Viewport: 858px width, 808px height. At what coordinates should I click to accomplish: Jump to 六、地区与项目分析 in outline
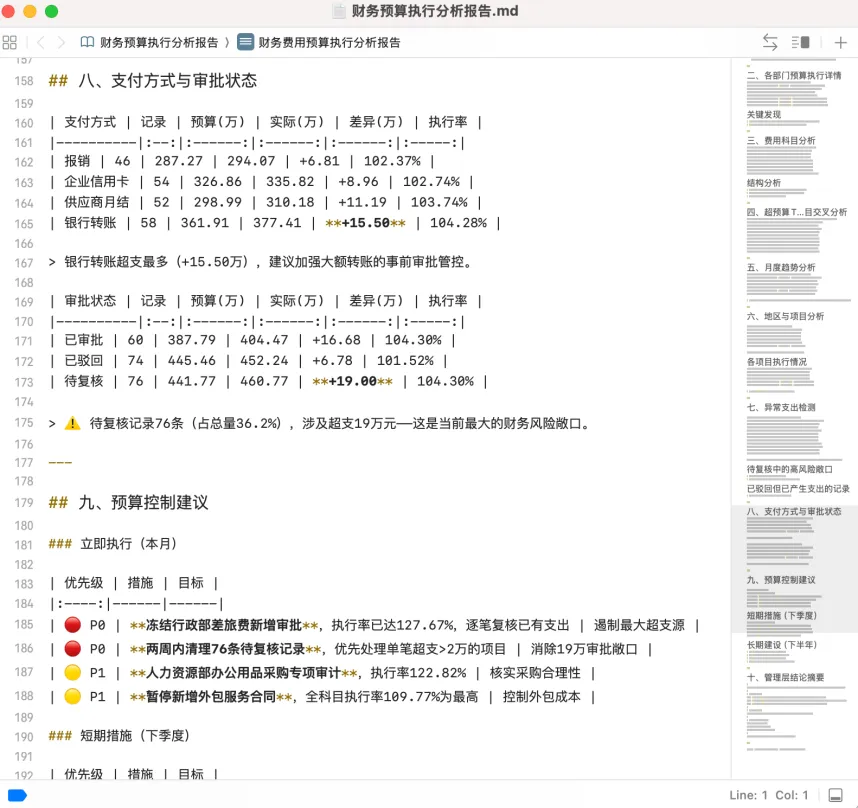click(785, 316)
